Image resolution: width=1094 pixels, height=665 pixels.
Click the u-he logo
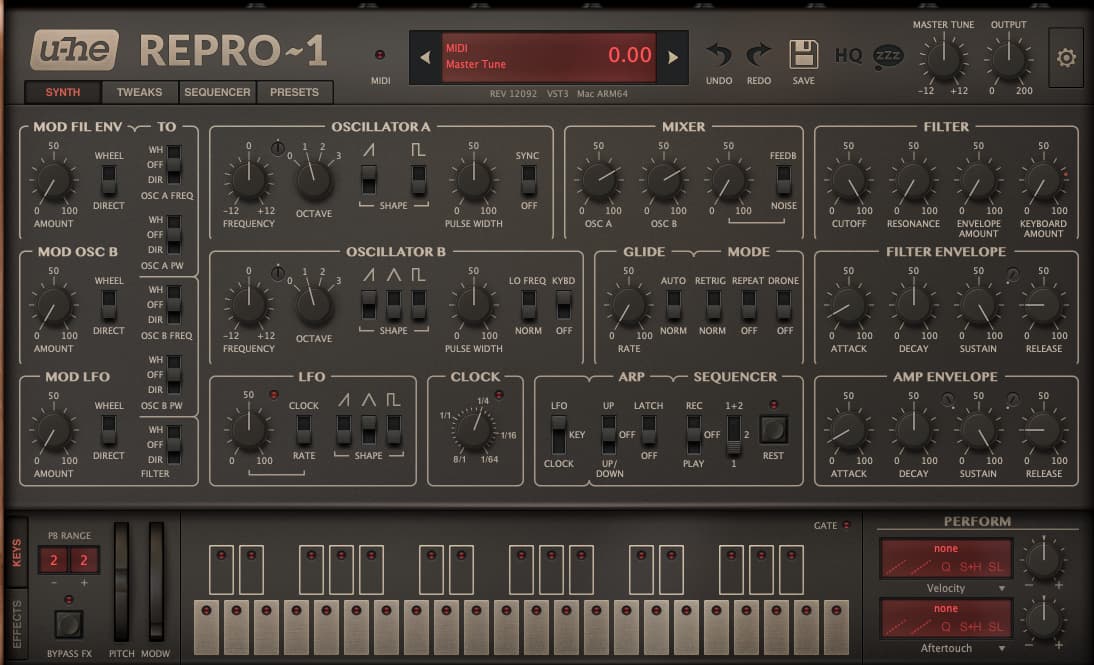(74, 50)
